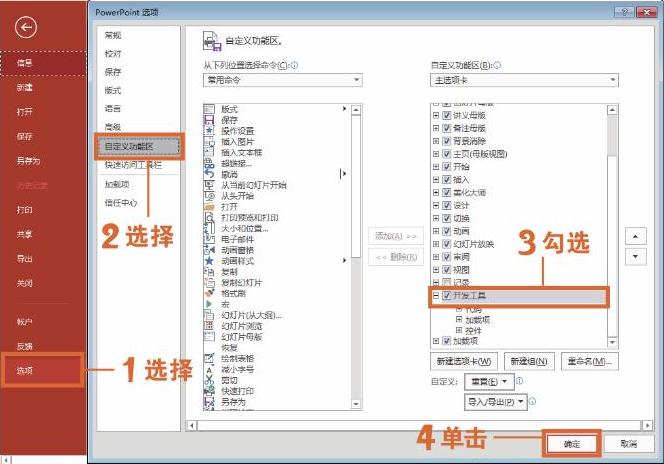Open the 导入/导出 dropdown button
The image size is (664, 464).
(x=495, y=402)
